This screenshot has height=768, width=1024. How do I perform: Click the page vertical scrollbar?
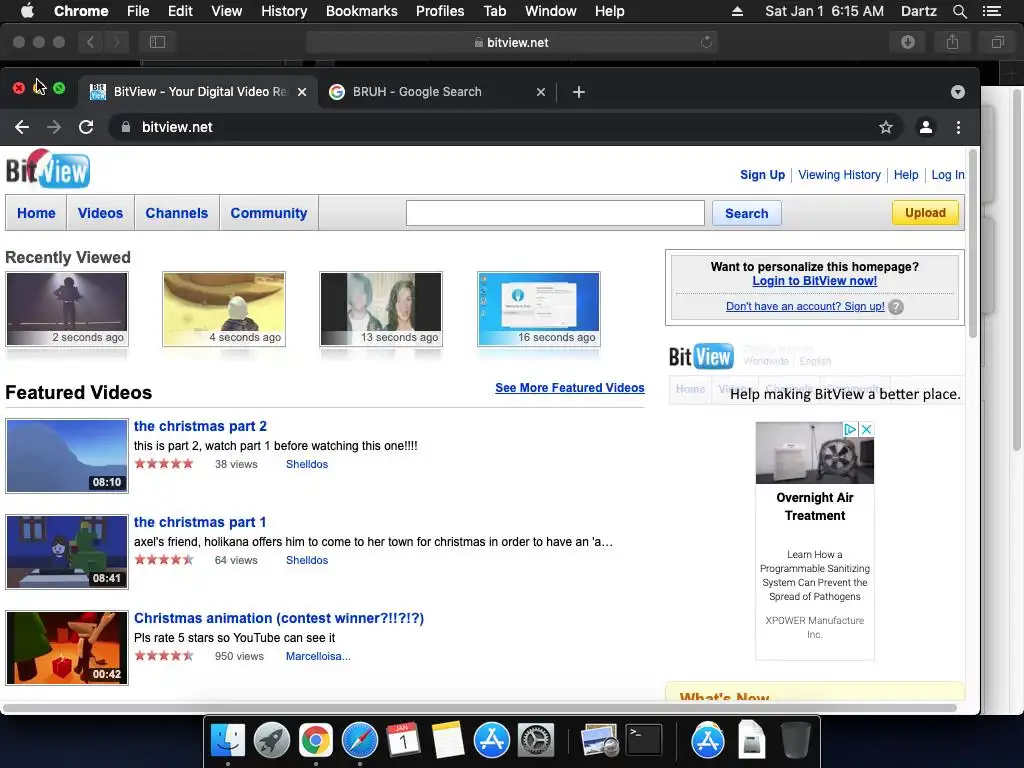point(972,244)
